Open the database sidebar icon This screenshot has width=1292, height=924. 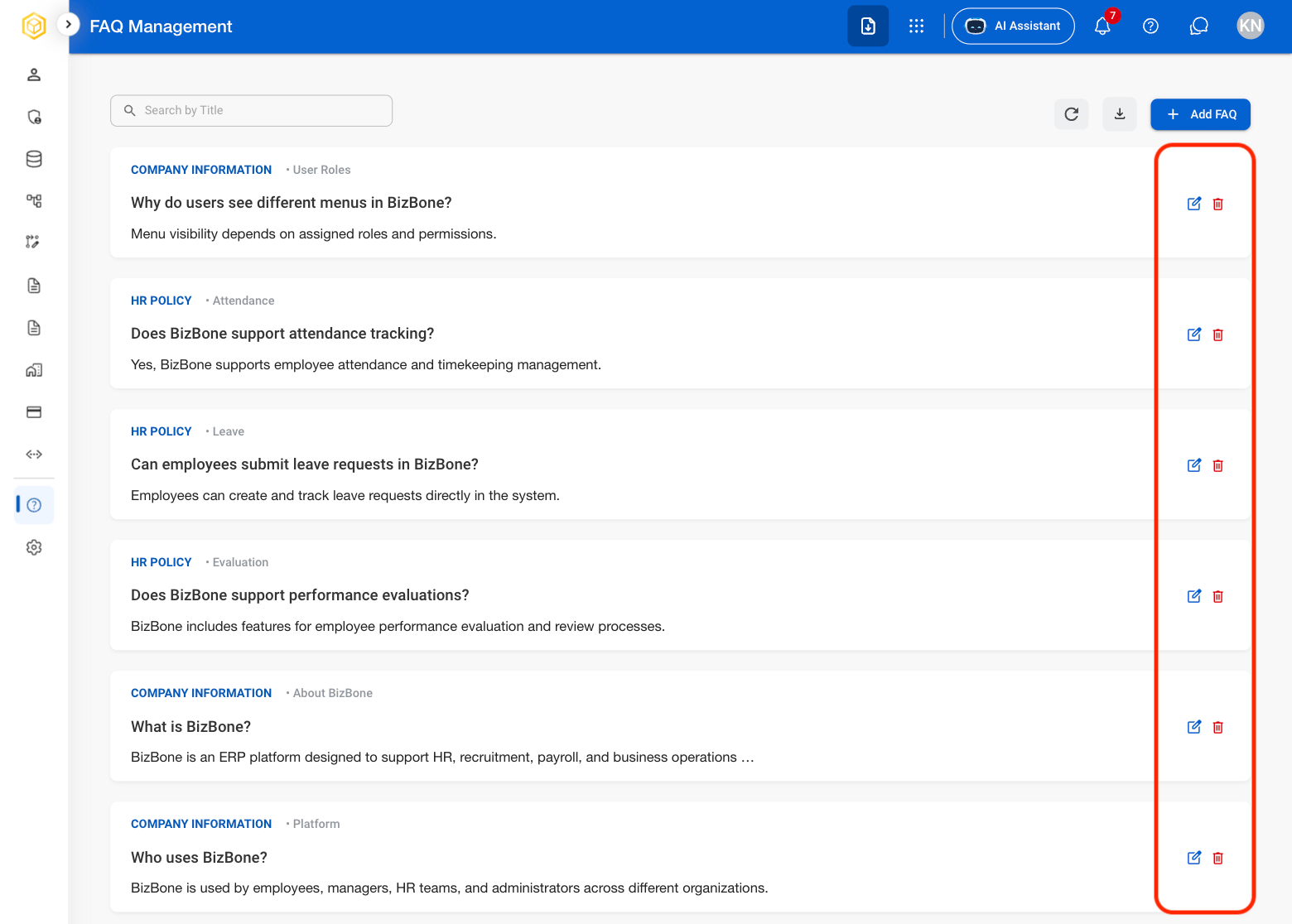34,159
